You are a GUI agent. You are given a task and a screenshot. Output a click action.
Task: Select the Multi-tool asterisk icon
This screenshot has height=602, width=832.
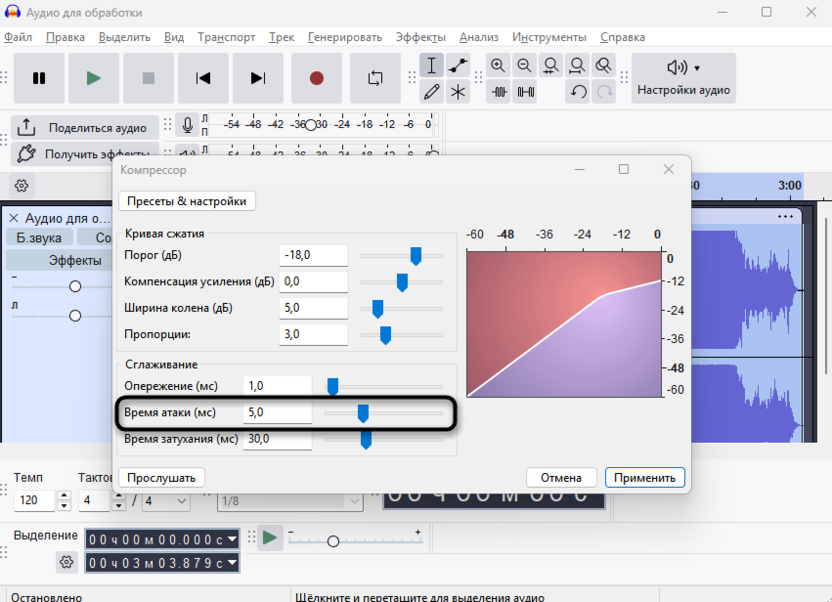click(x=458, y=92)
